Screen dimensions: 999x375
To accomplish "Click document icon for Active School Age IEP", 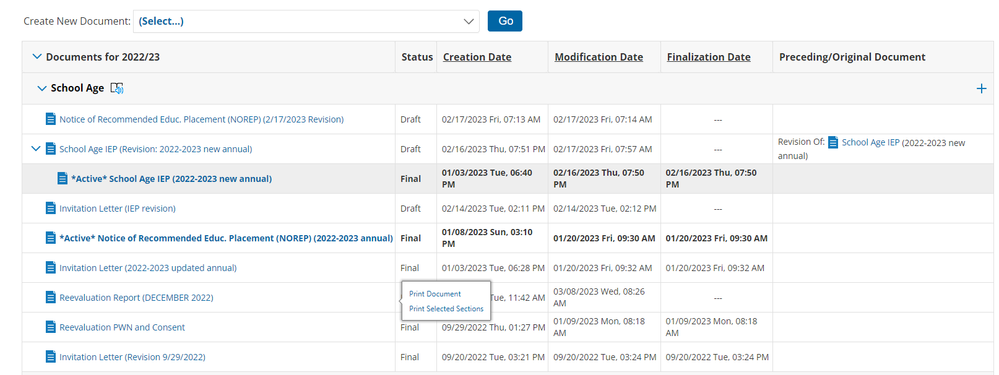I will (x=62, y=178).
